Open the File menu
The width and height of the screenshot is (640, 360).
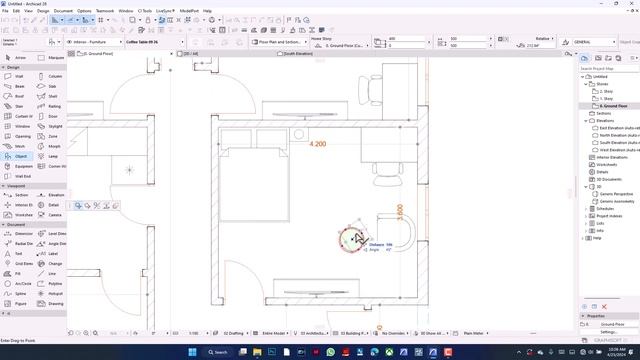(5, 11)
